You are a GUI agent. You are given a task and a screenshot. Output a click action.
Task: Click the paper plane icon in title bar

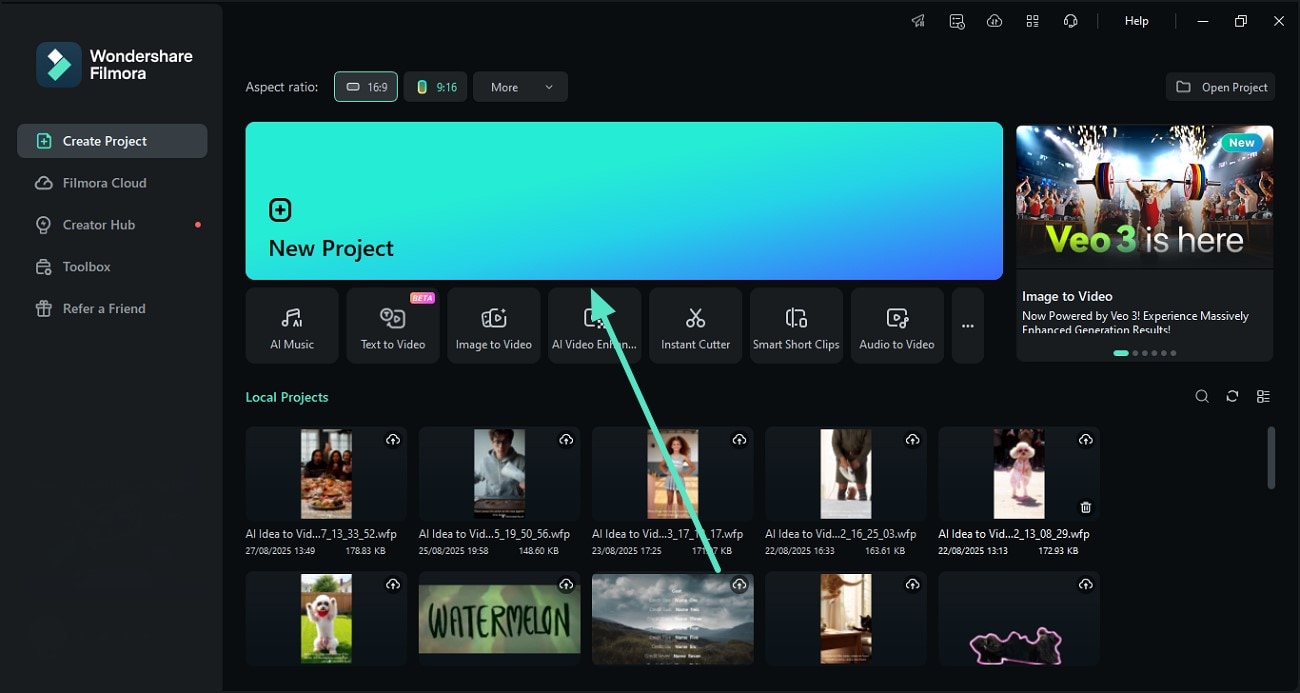pos(918,21)
